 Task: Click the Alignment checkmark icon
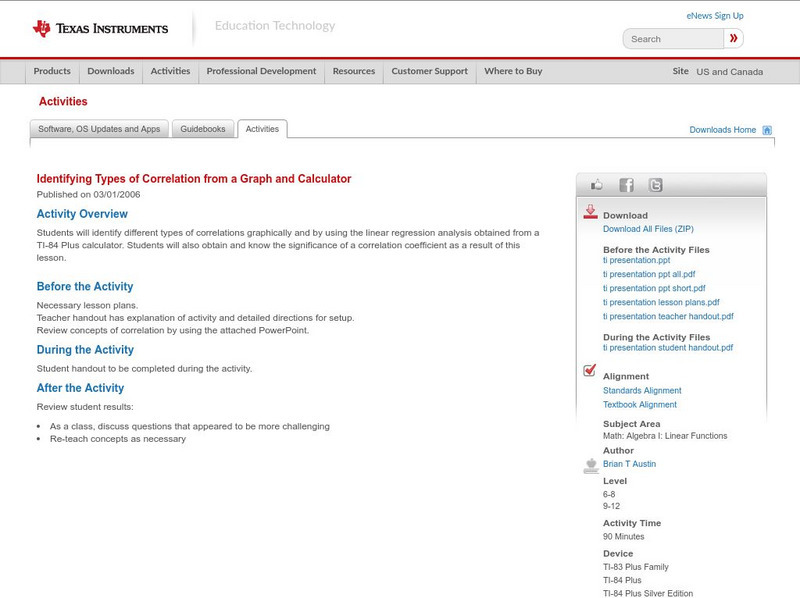click(x=590, y=370)
